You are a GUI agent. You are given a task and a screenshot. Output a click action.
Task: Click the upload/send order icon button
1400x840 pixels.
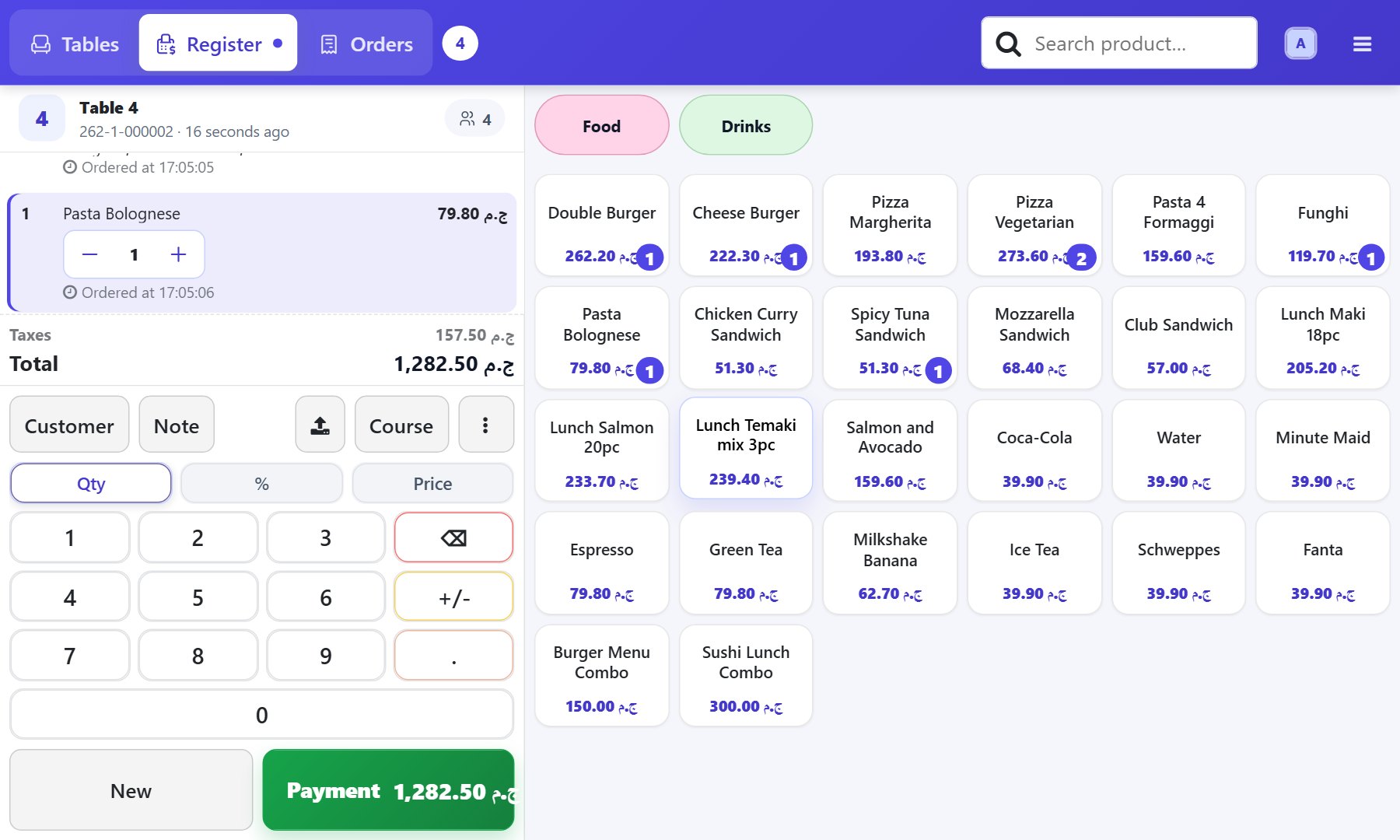(x=320, y=425)
